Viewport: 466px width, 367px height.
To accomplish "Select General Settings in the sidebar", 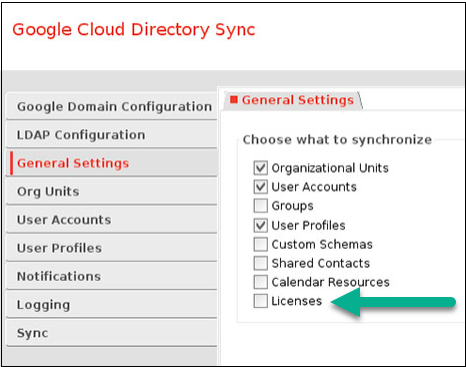I will 112,163.
